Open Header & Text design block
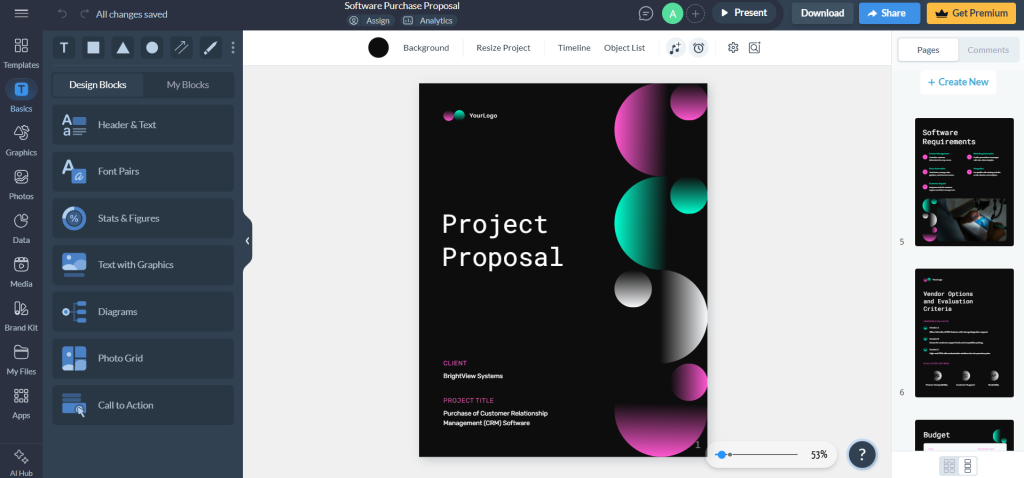Screen dimensions: 1024x478 pyautogui.click(x=143, y=125)
